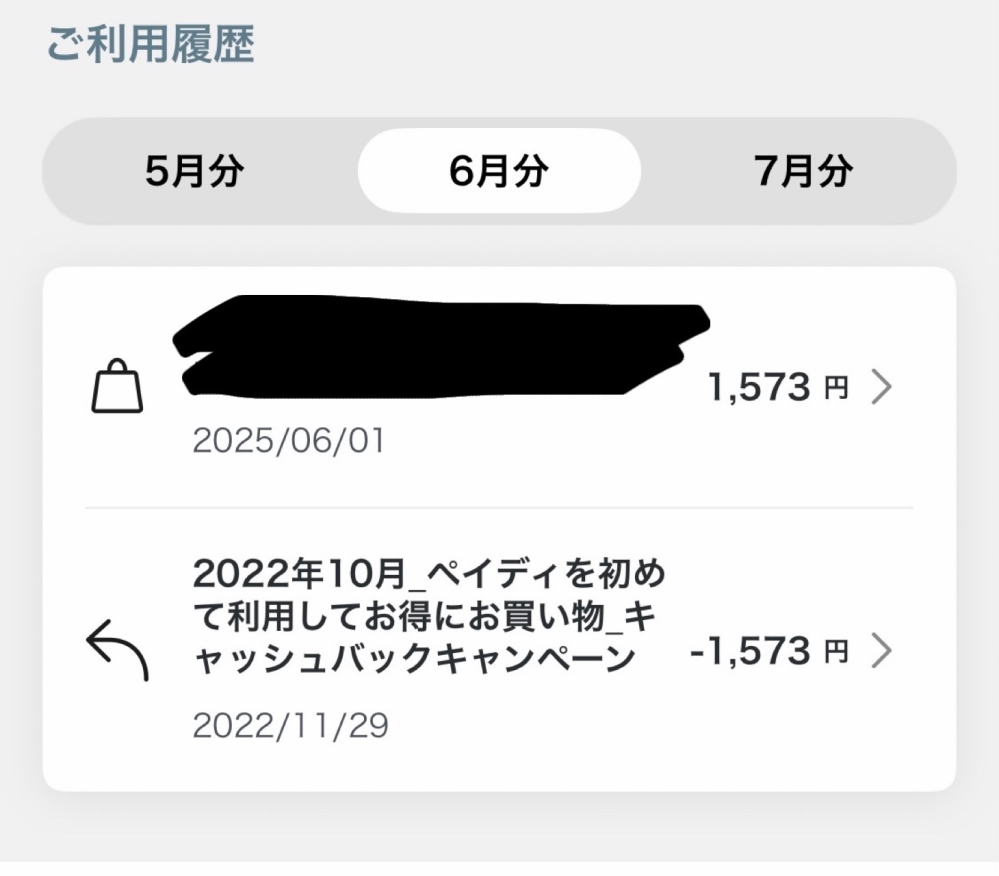This screenshot has height=876, width=999.
Task: Click the curved return arrow refund icon
Action: click(117, 649)
